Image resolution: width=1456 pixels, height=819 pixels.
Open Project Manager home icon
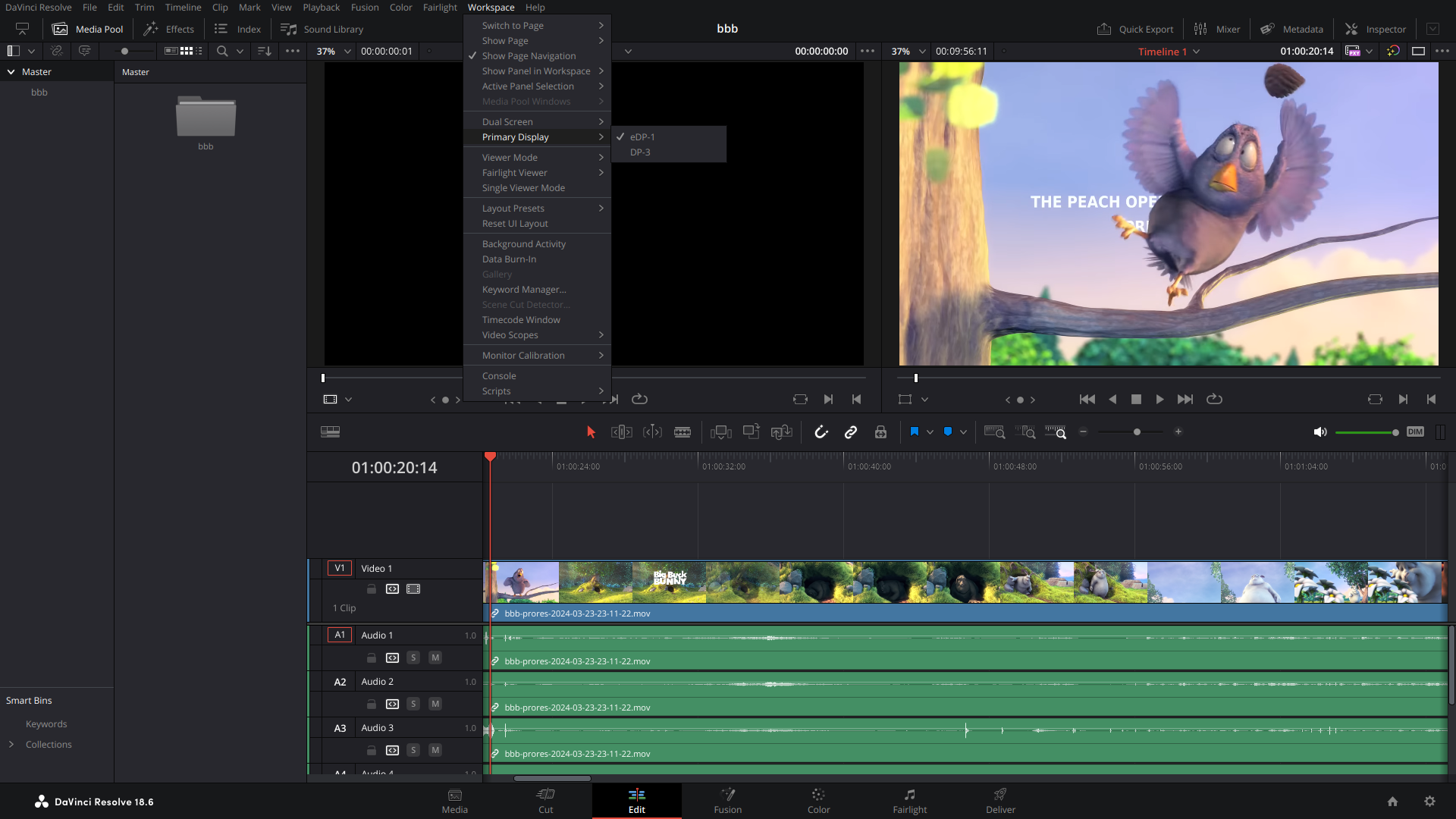(x=1392, y=802)
